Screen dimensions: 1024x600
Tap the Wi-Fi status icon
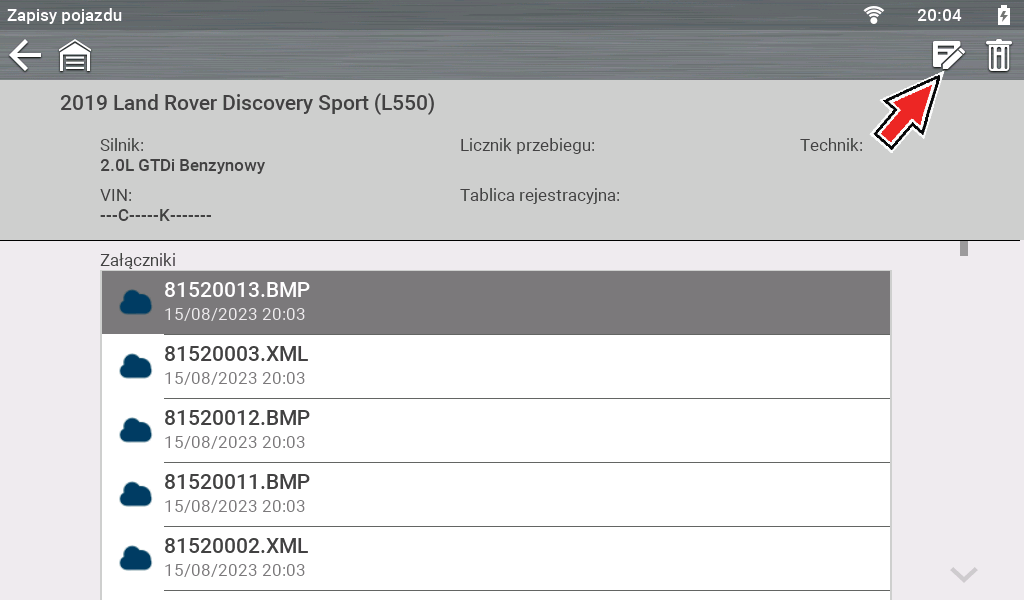875,15
